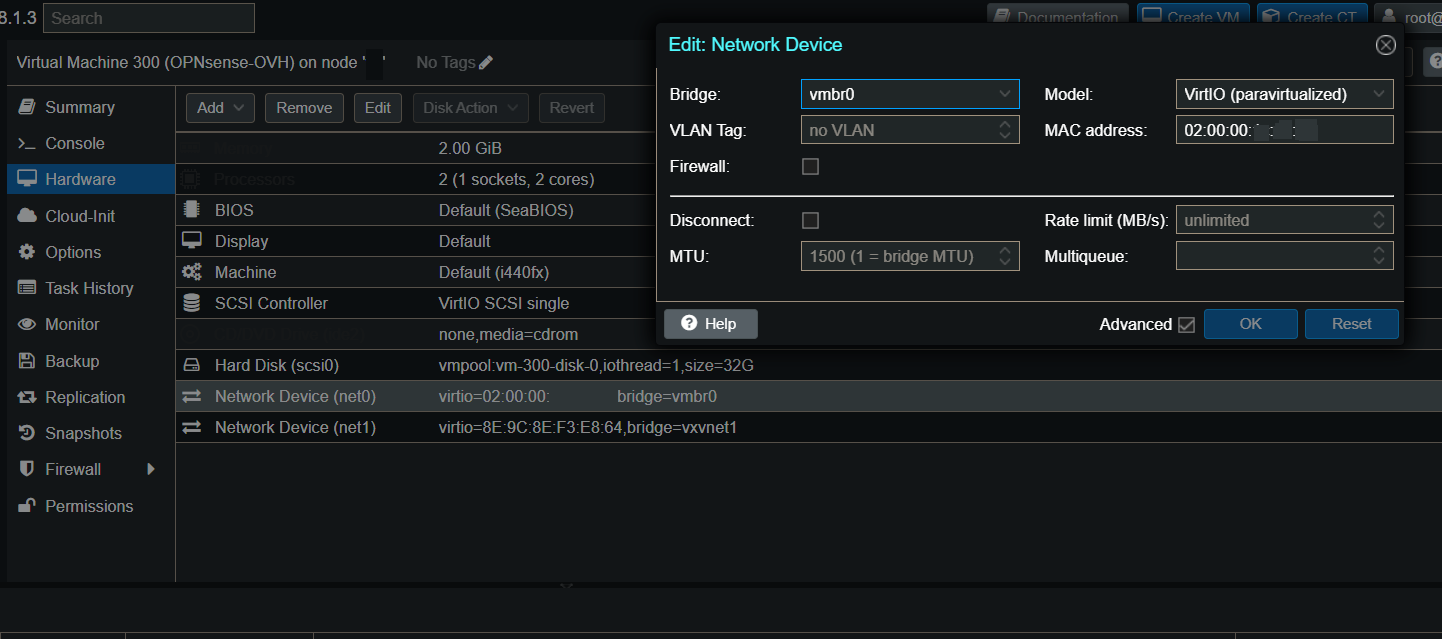This screenshot has width=1442, height=639.
Task: Go to the Console section
Action: tap(74, 143)
